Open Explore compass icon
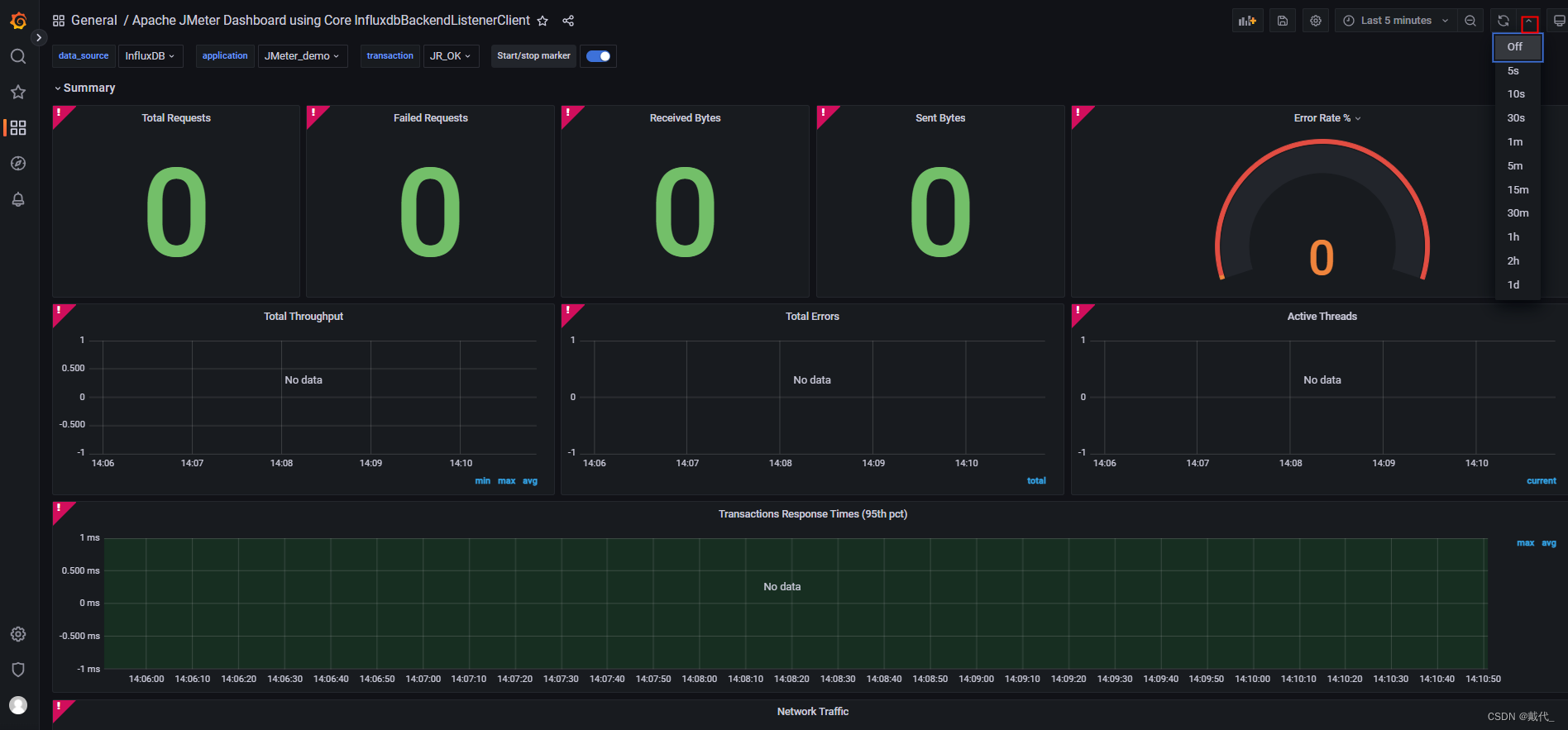Viewport: 1568px width, 730px height. (18, 164)
